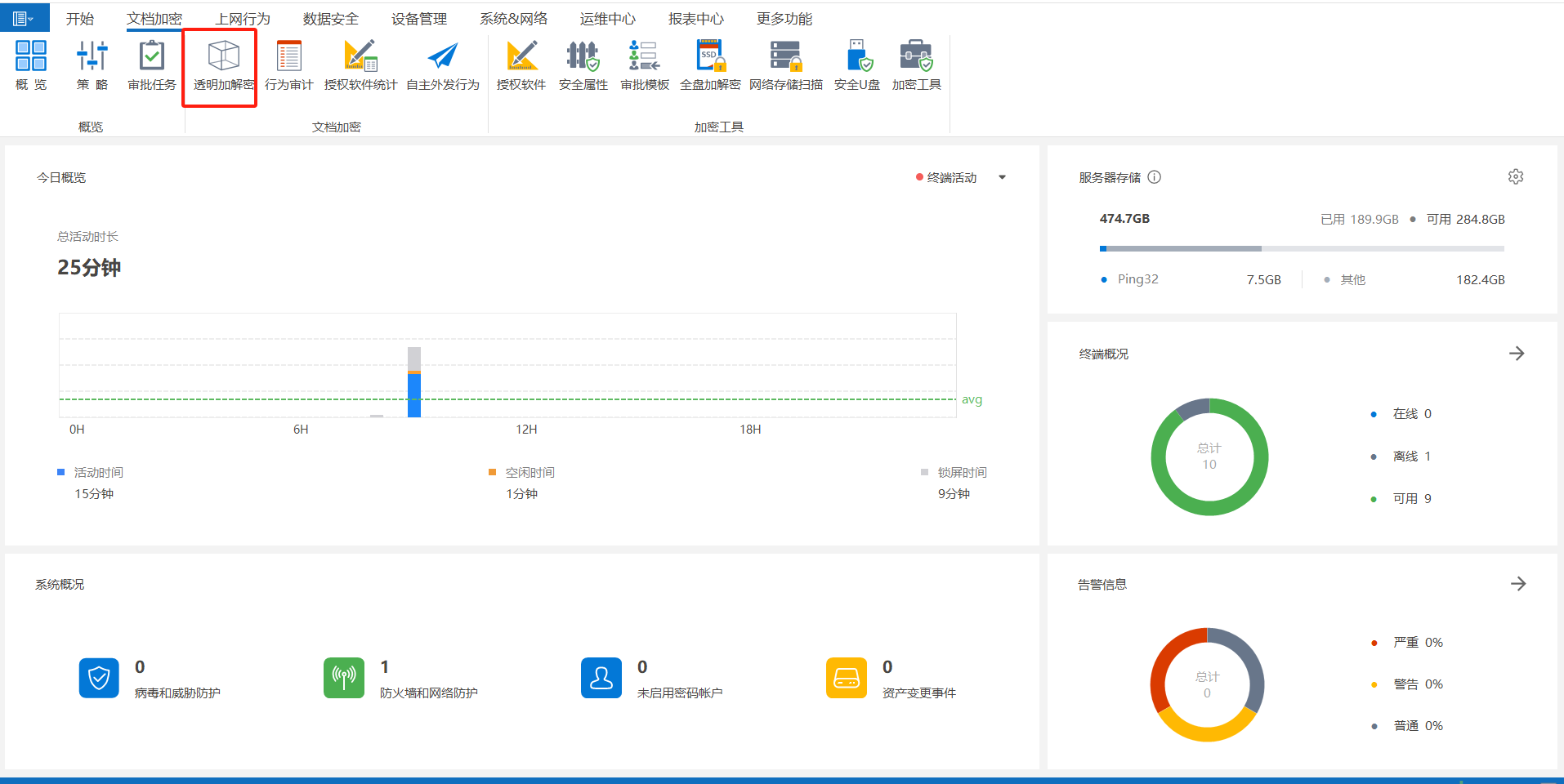Show the storage info tooltip icon
Screen dimensions: 1564x784
coord(1154,177)
